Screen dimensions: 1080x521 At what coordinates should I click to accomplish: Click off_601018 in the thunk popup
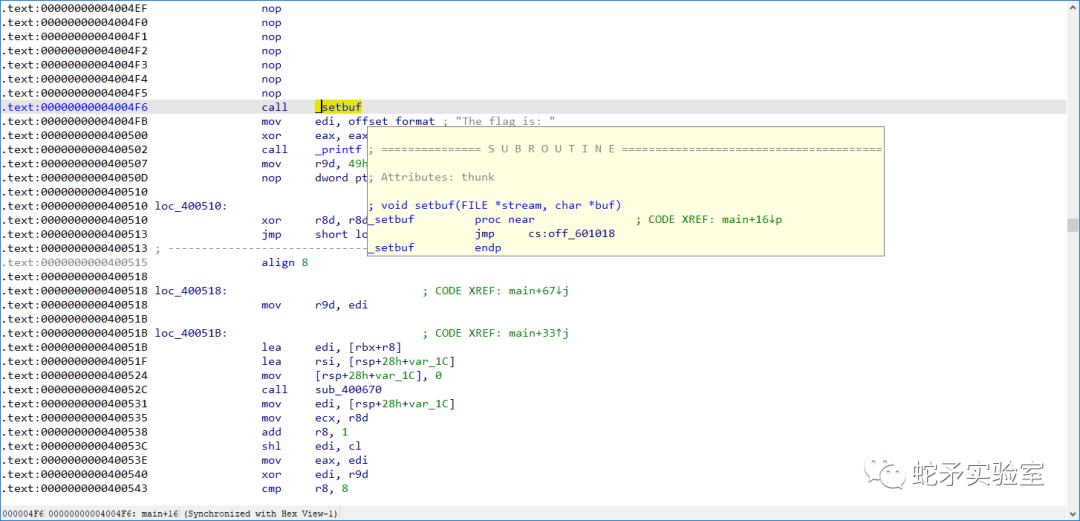[x=581, y=233]
